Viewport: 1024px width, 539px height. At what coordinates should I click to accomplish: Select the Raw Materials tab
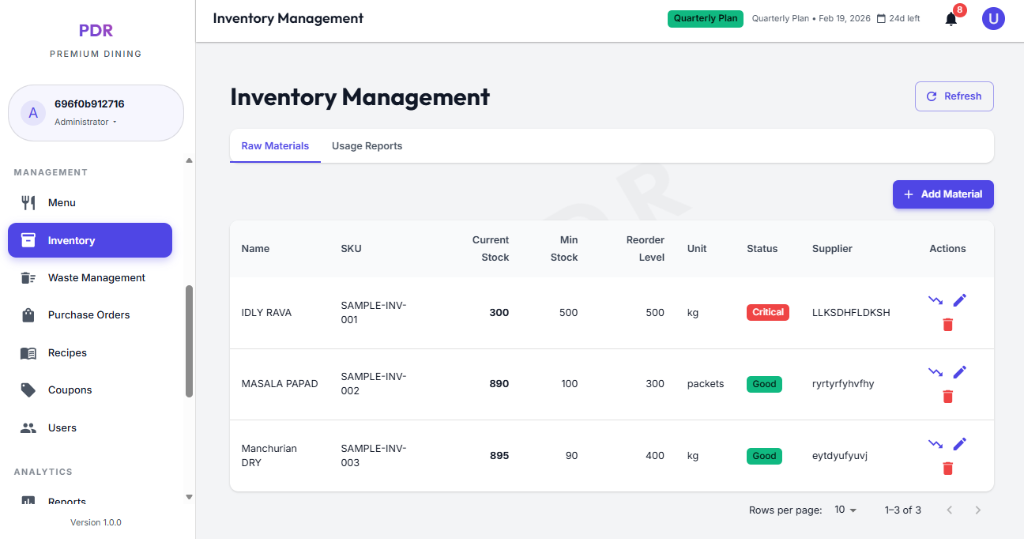point(275,146)
